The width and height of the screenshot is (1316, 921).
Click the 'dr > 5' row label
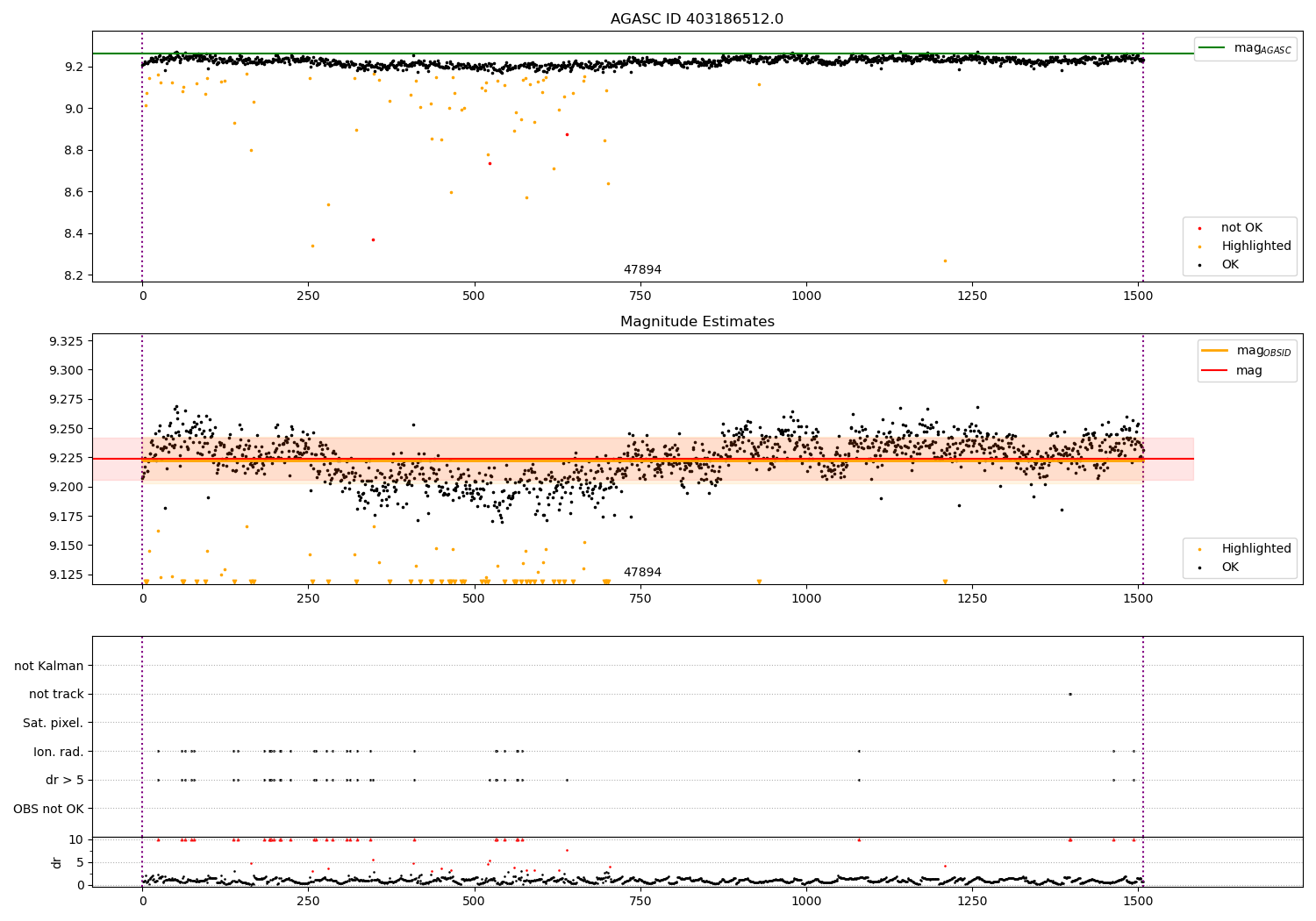(65, 780)
